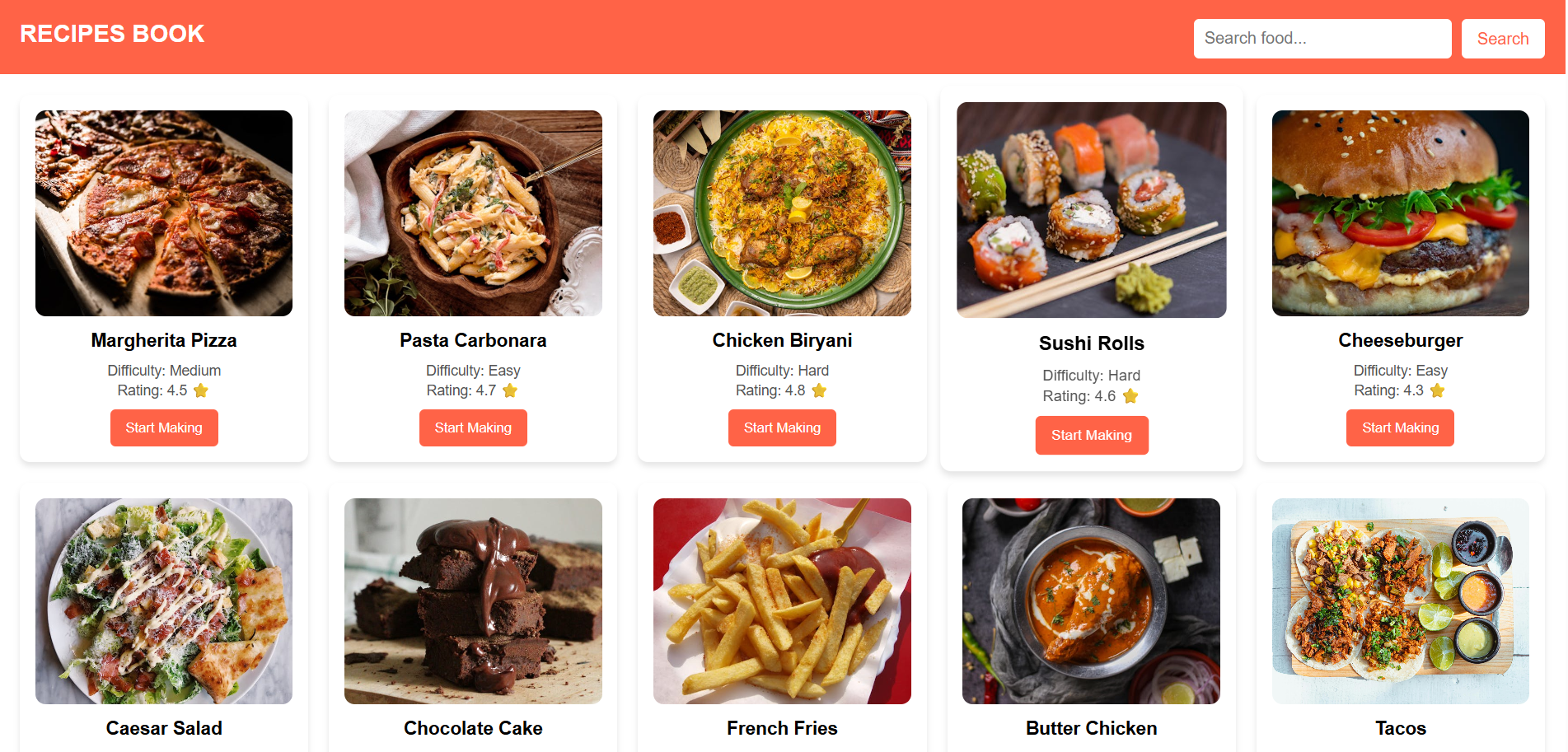Click the star icon beside Chicken Biryani rating

point(819,390)
